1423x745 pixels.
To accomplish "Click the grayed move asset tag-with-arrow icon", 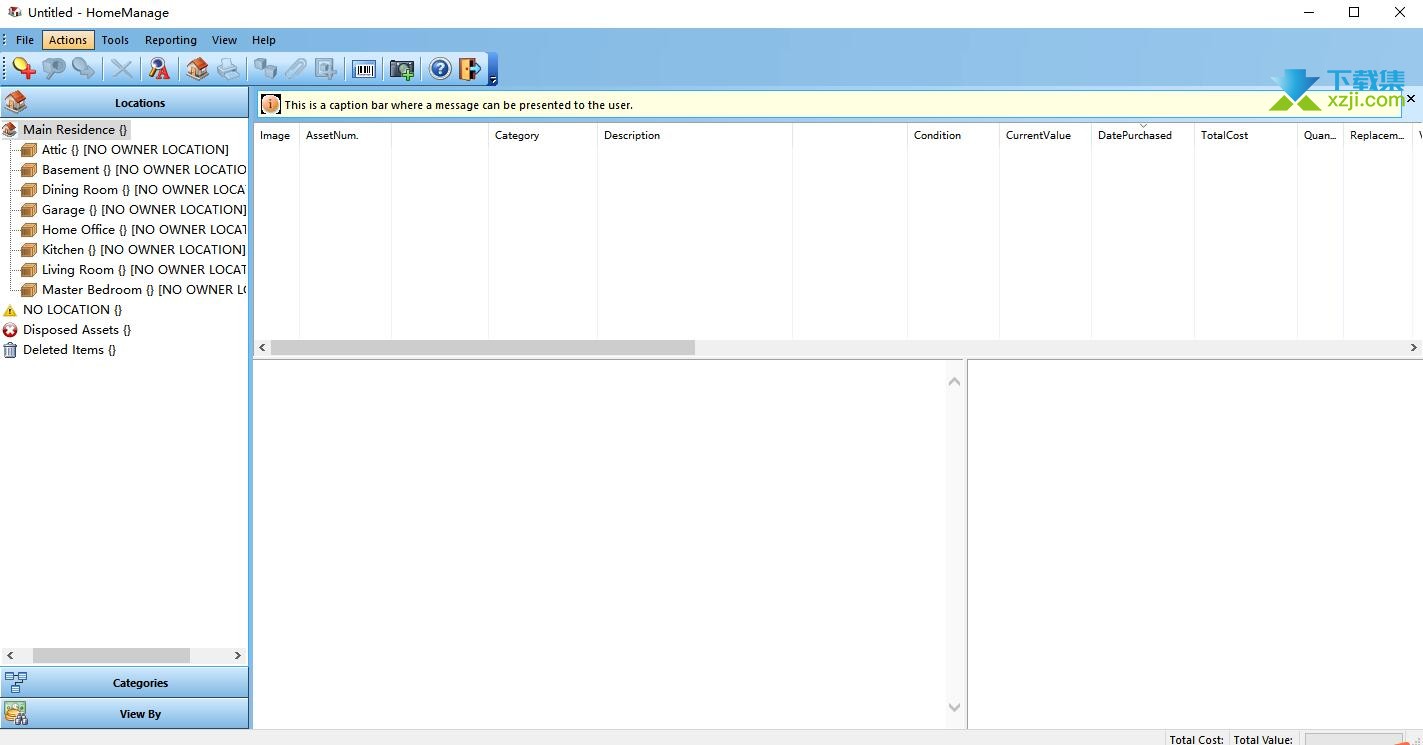I will pos(84,69).
